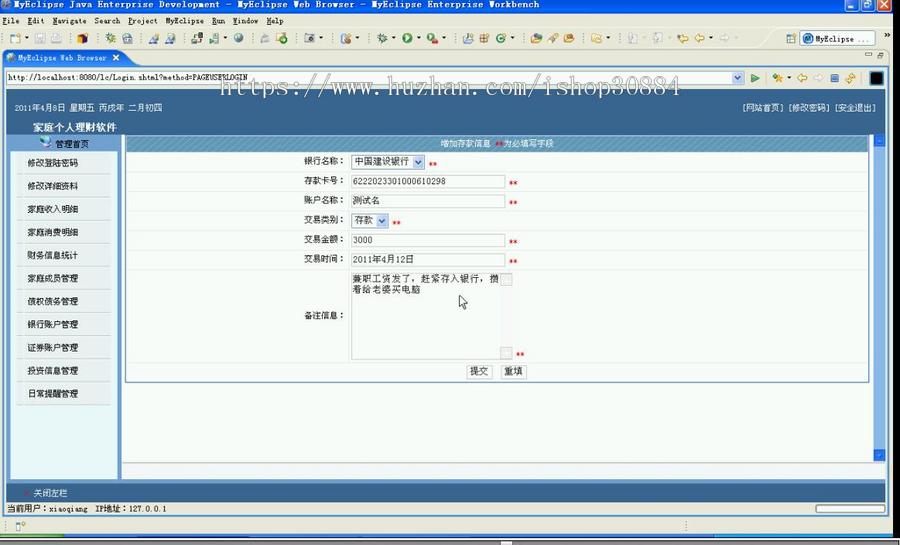900x545 pixels.
Task: Click the browser URL address field
Action: click(368, 77)
